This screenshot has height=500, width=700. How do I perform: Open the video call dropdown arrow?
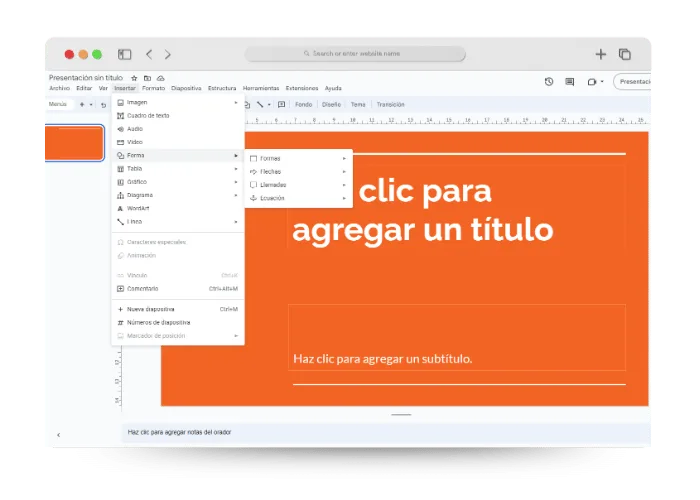click(602, 82)
